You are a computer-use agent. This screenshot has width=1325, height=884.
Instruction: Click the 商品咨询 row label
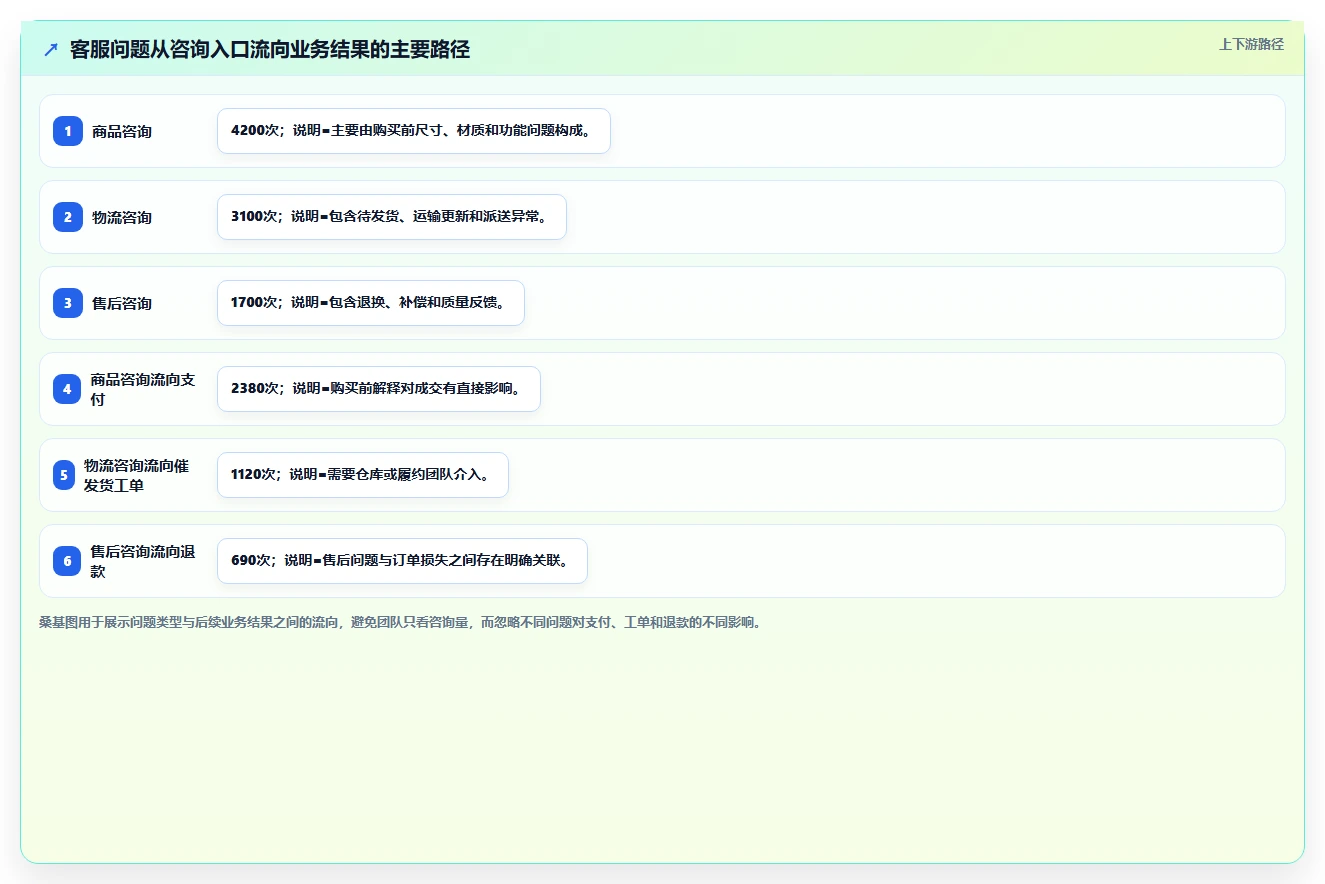122,131
